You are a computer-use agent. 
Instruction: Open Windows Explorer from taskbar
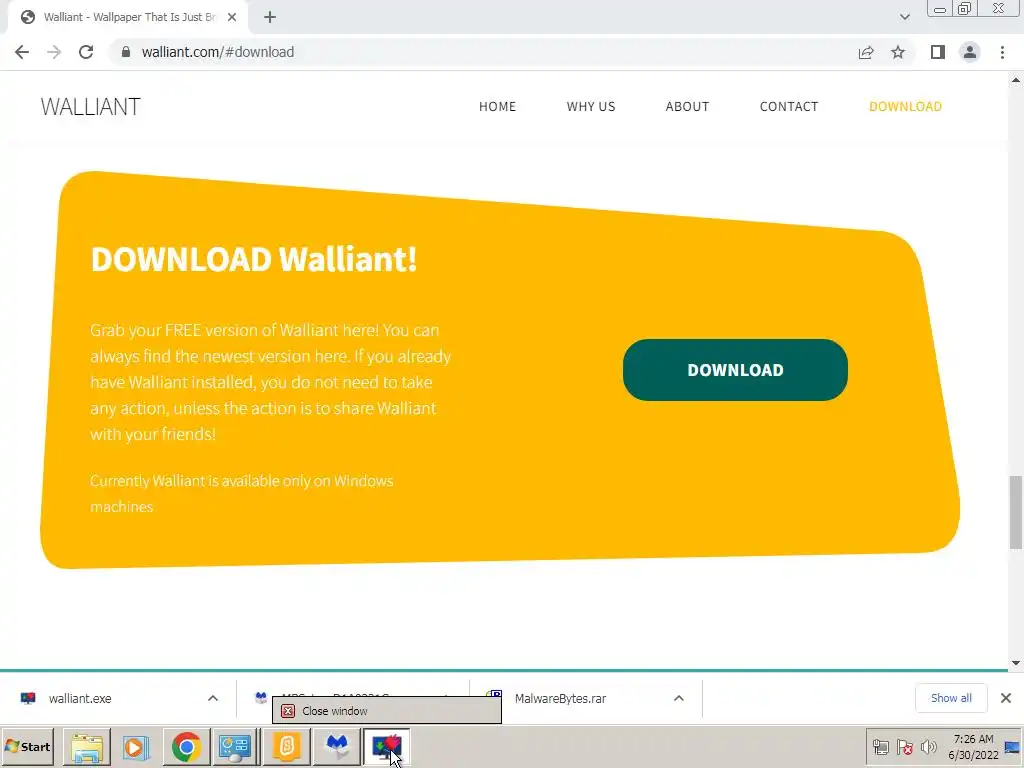pos(86,747)
